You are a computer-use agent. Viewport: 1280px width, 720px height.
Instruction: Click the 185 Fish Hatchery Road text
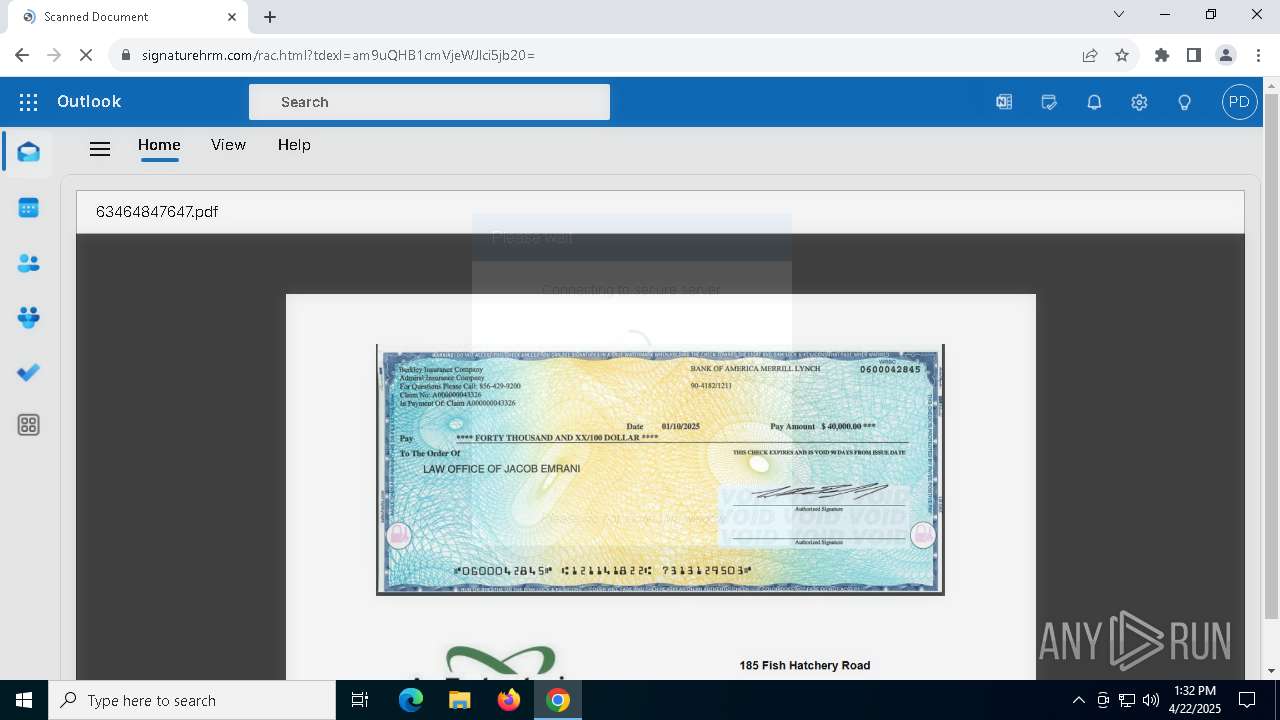tap(805, 665)
